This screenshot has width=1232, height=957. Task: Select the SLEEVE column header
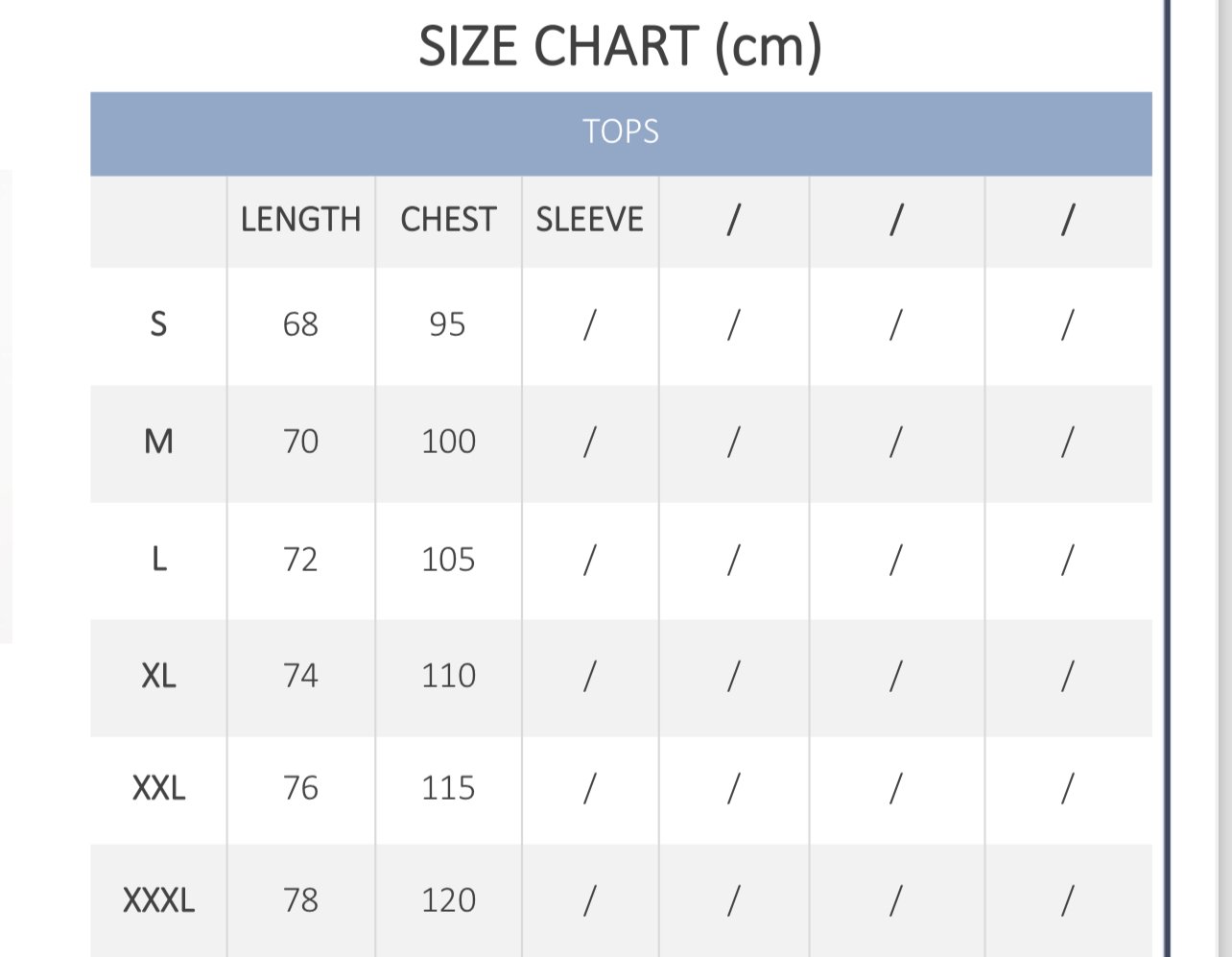click(x=589, y=220)
